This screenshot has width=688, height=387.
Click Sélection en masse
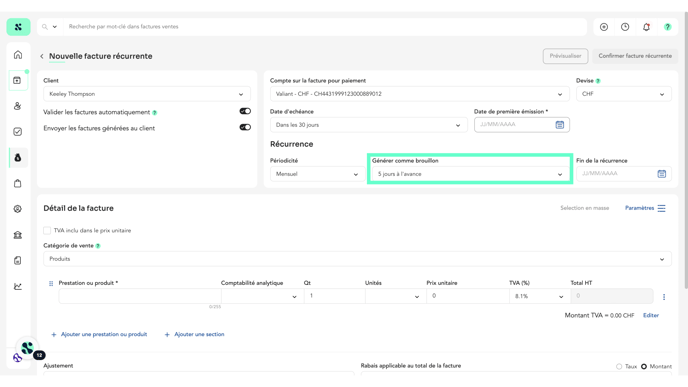click(584, 208)
